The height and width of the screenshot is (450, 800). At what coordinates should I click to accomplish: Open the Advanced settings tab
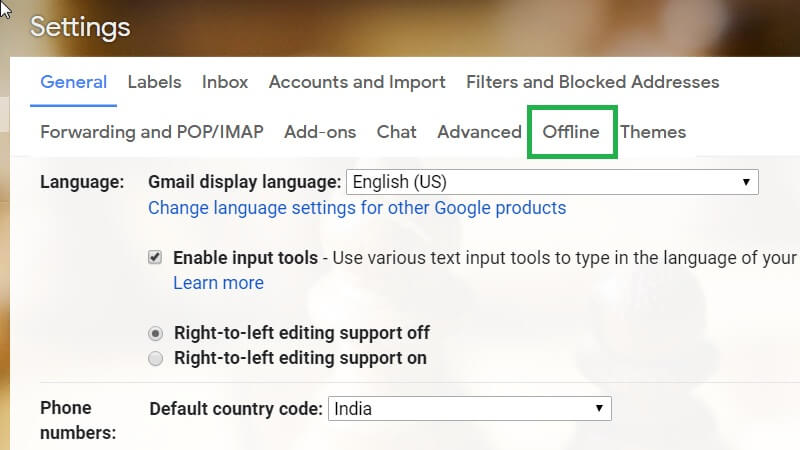pyautogui.click(x=479, y=132)
